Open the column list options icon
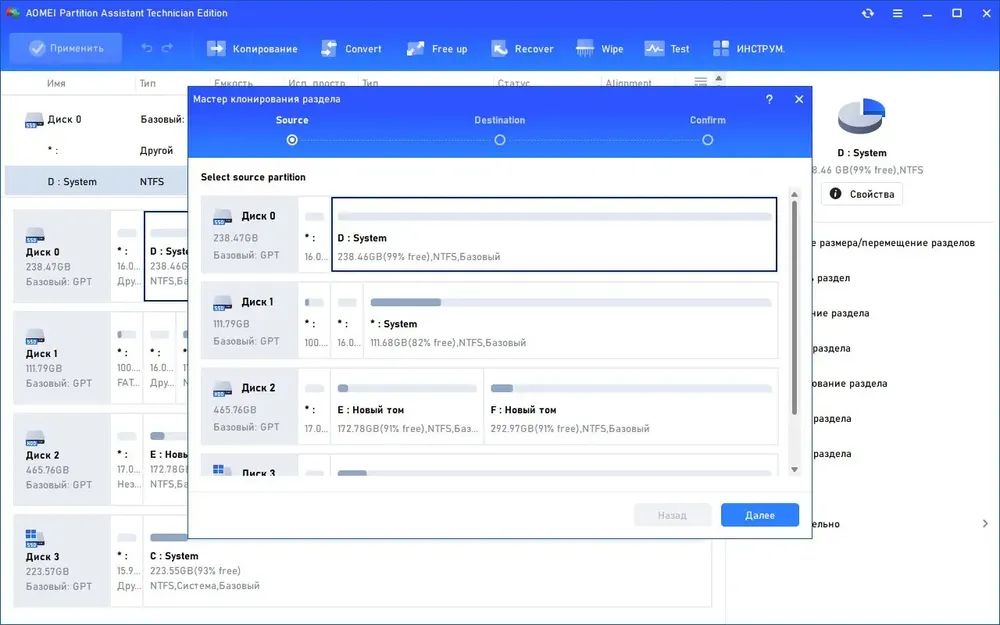 point(700,82)
